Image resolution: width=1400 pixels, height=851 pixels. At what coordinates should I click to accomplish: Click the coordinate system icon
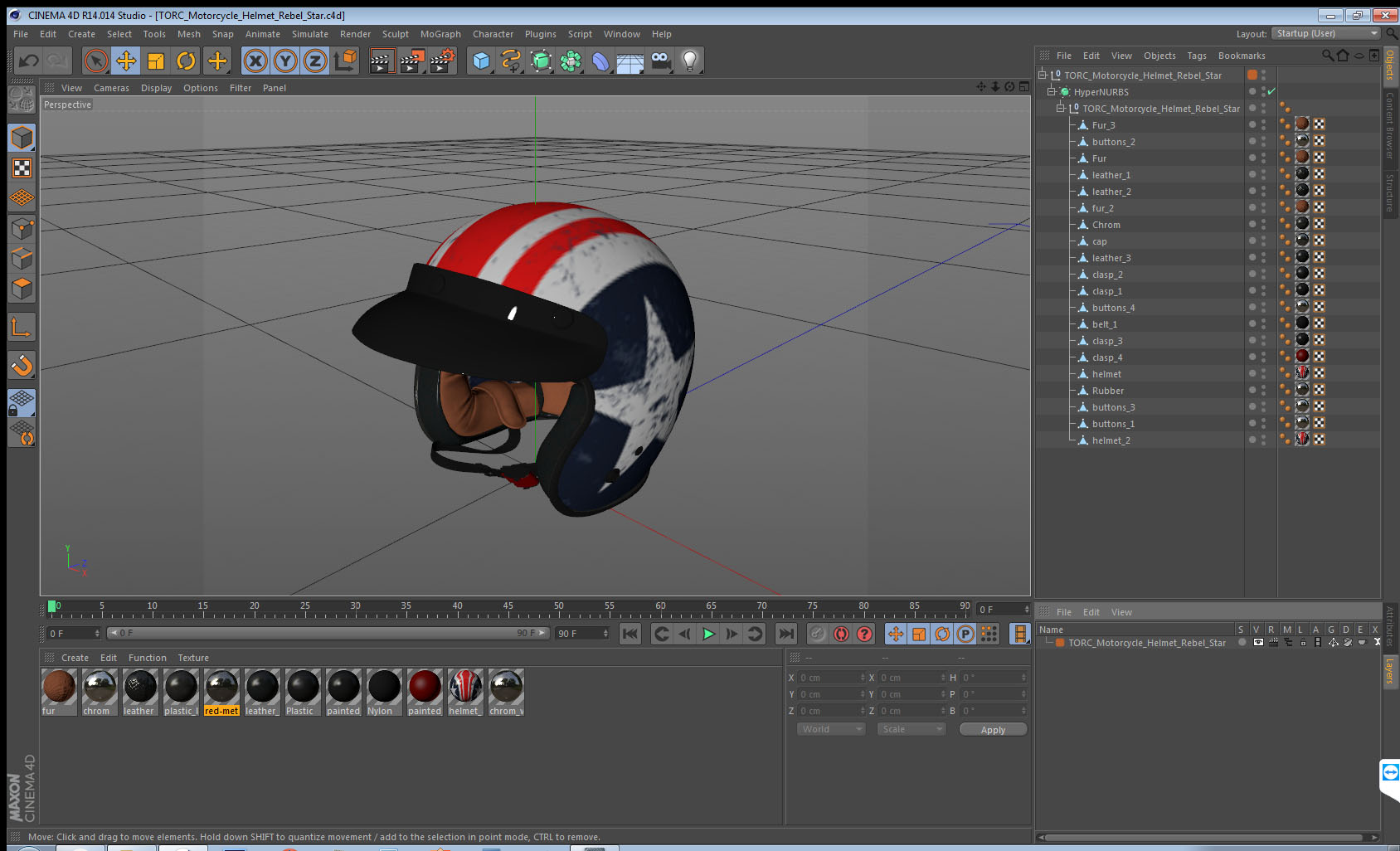345,61
